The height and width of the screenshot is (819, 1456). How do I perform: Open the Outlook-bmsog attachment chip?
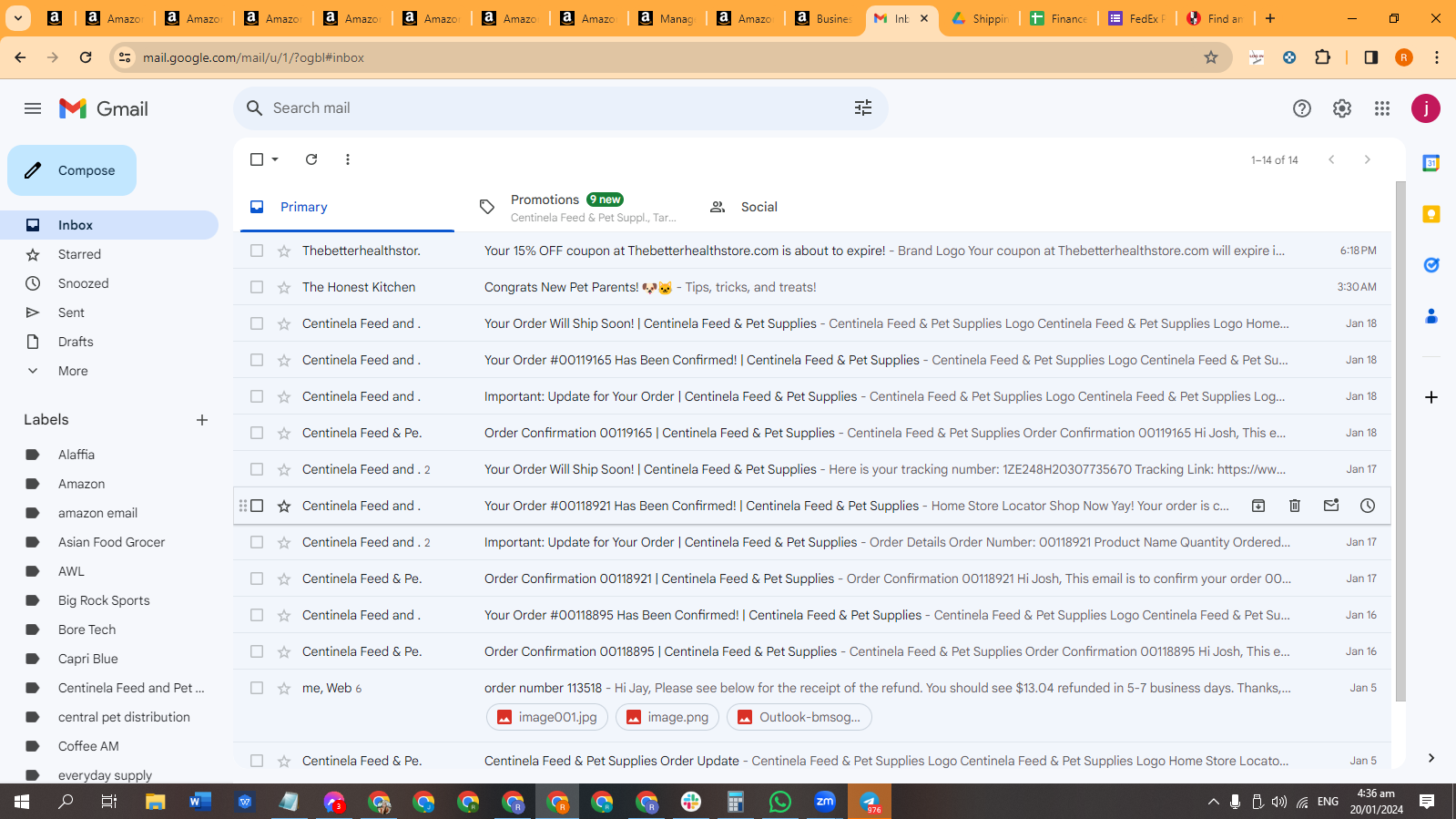(x=799, y=717)
